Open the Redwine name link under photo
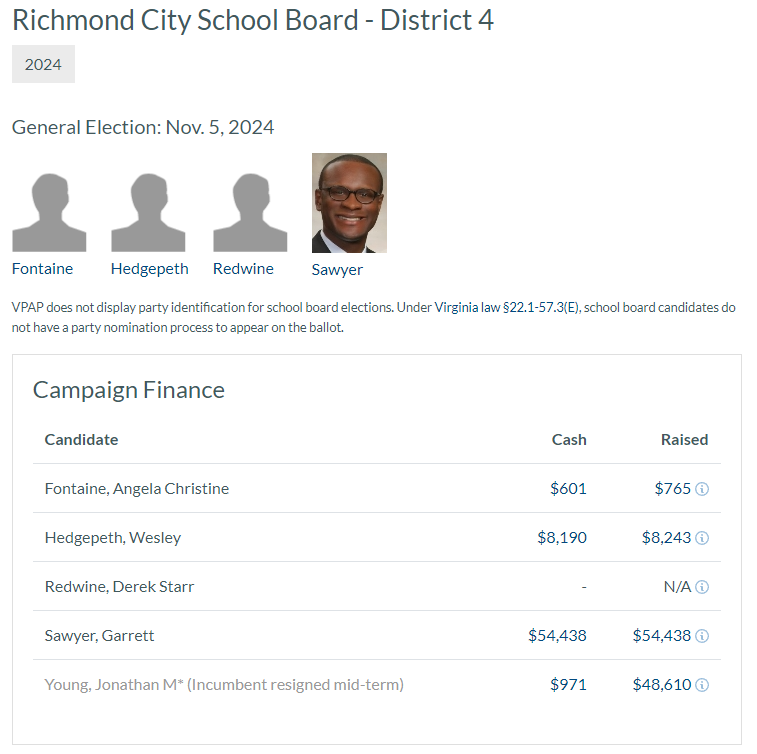Image resolution: width=757 pixels, height=754 pixels. tap(243, 268)
